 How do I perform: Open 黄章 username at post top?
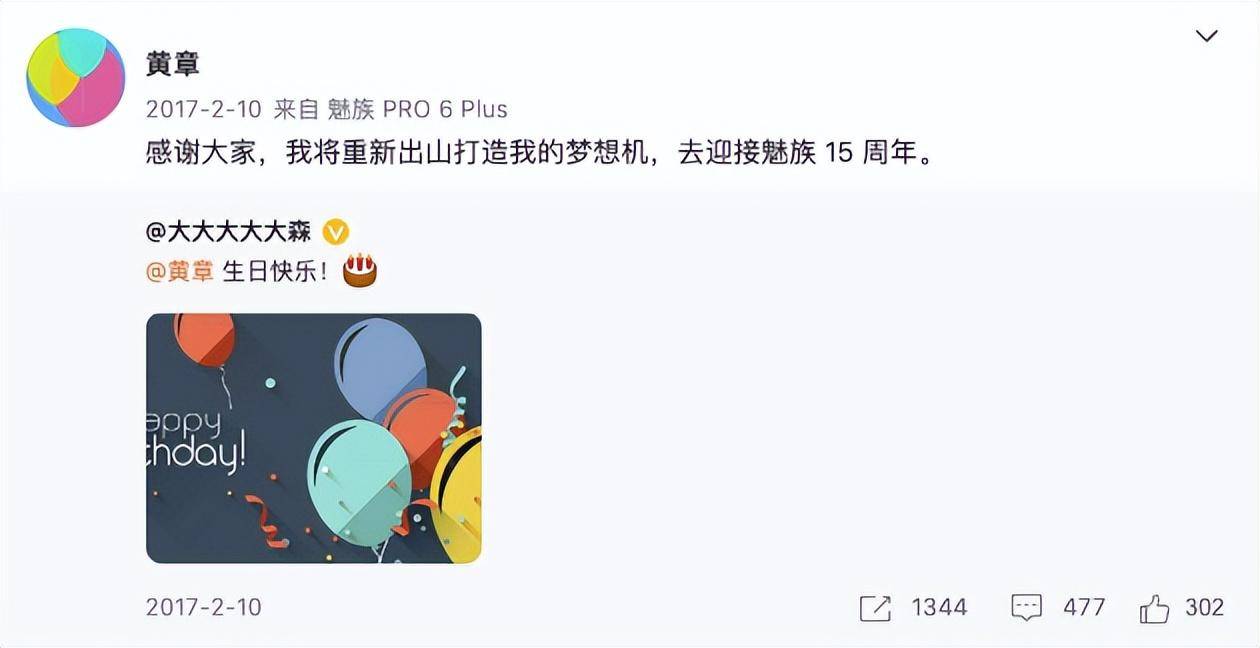pos(173,63)
